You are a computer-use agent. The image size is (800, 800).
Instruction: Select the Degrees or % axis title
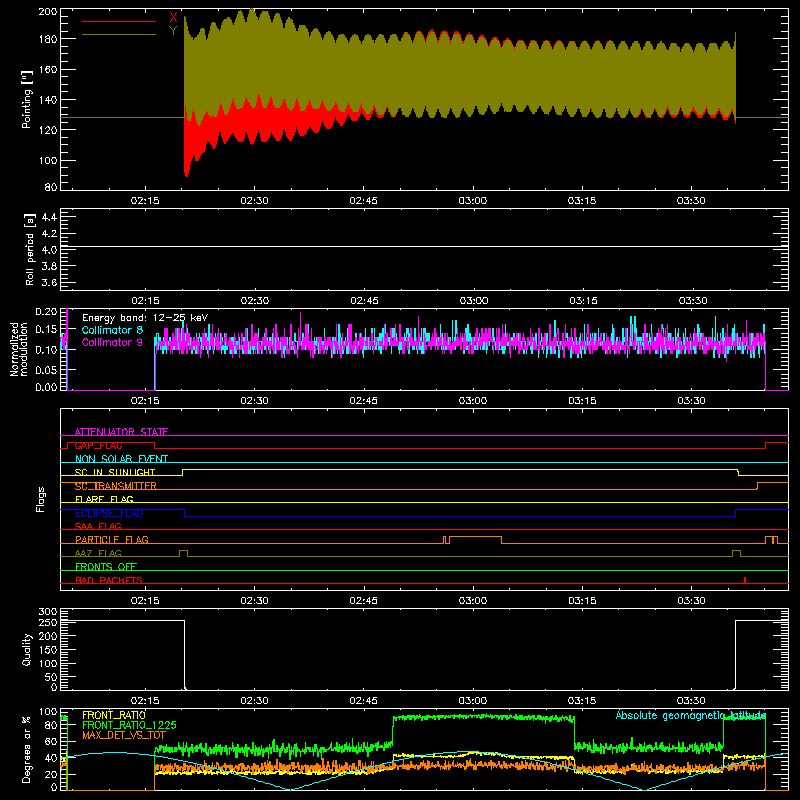27,749
